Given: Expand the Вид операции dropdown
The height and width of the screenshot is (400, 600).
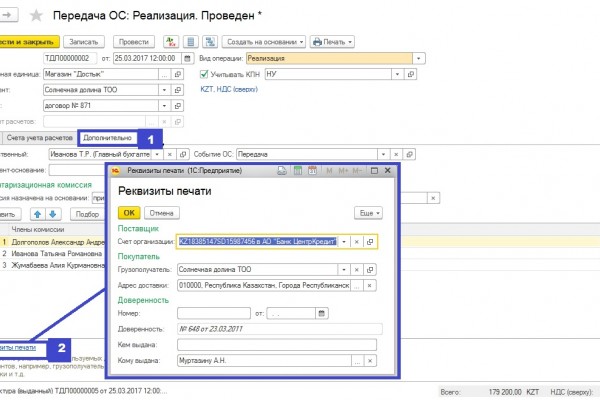Looking at the screenshot, I should 416,59.
